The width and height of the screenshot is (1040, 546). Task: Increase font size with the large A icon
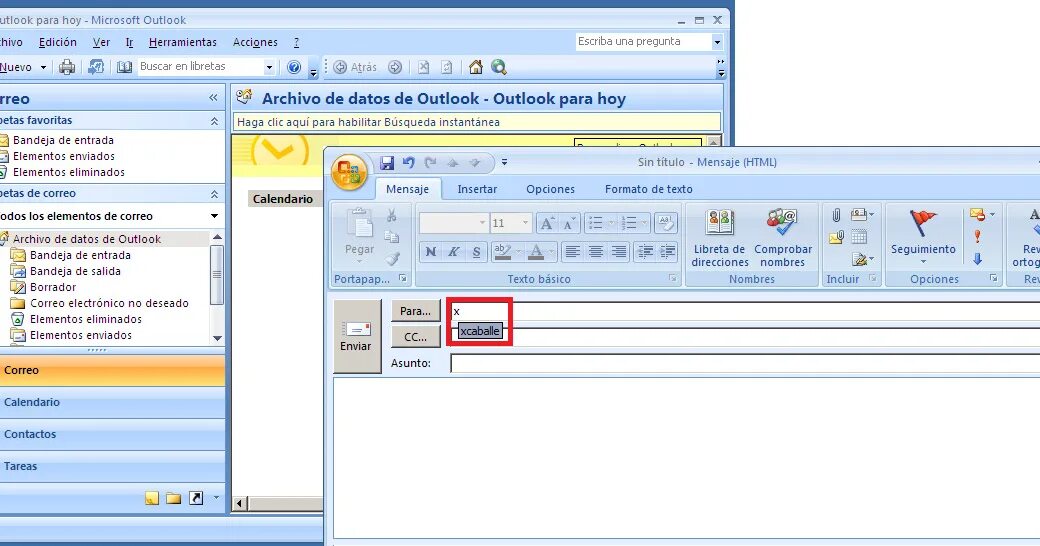pos(547,223)
